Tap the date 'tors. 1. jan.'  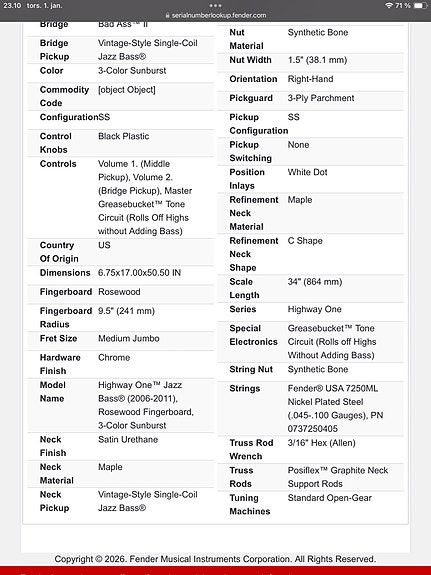[x=44, y=6]
